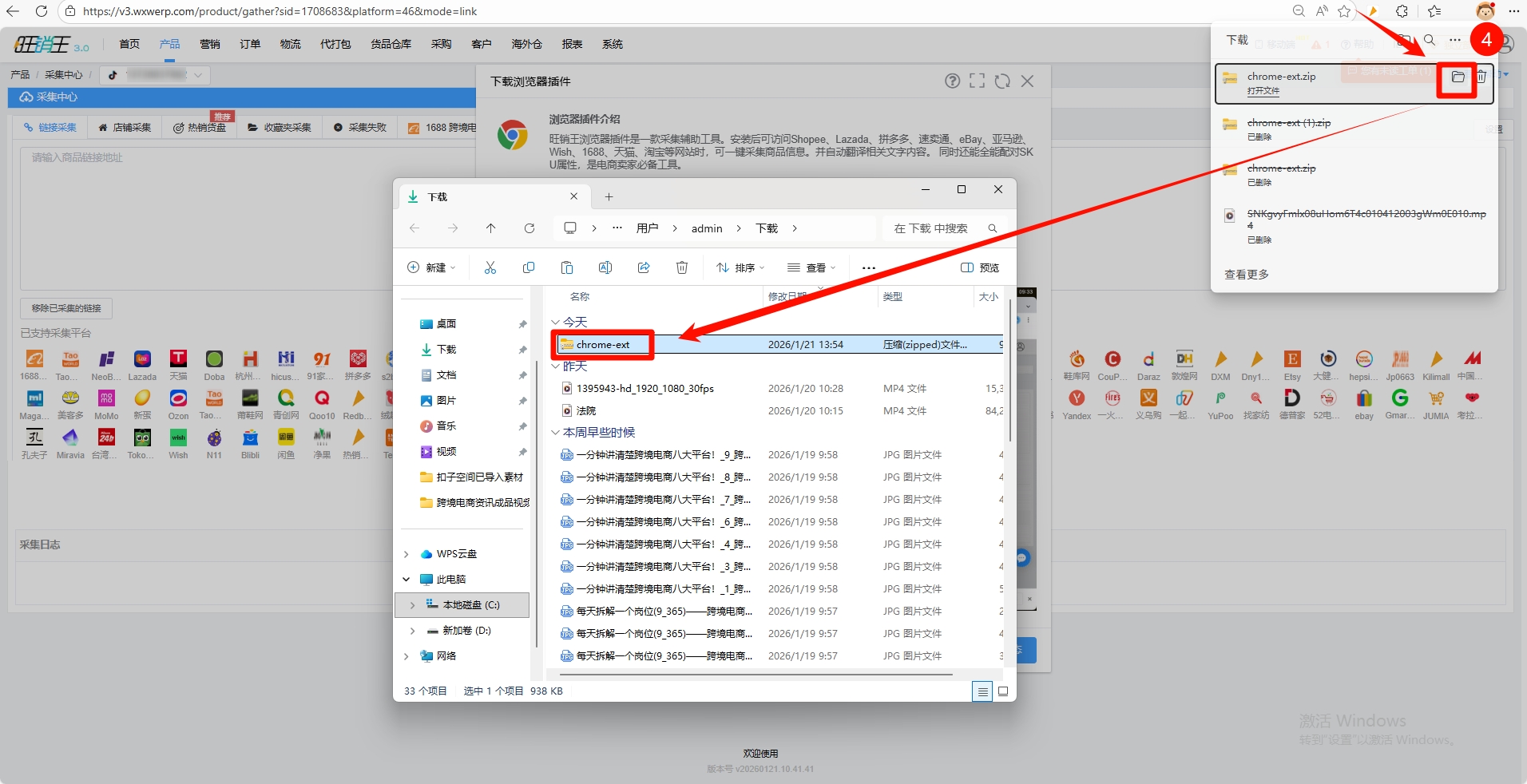
Task: Click the 查看更多 link in downloads panel
Action: point(1247,275)
